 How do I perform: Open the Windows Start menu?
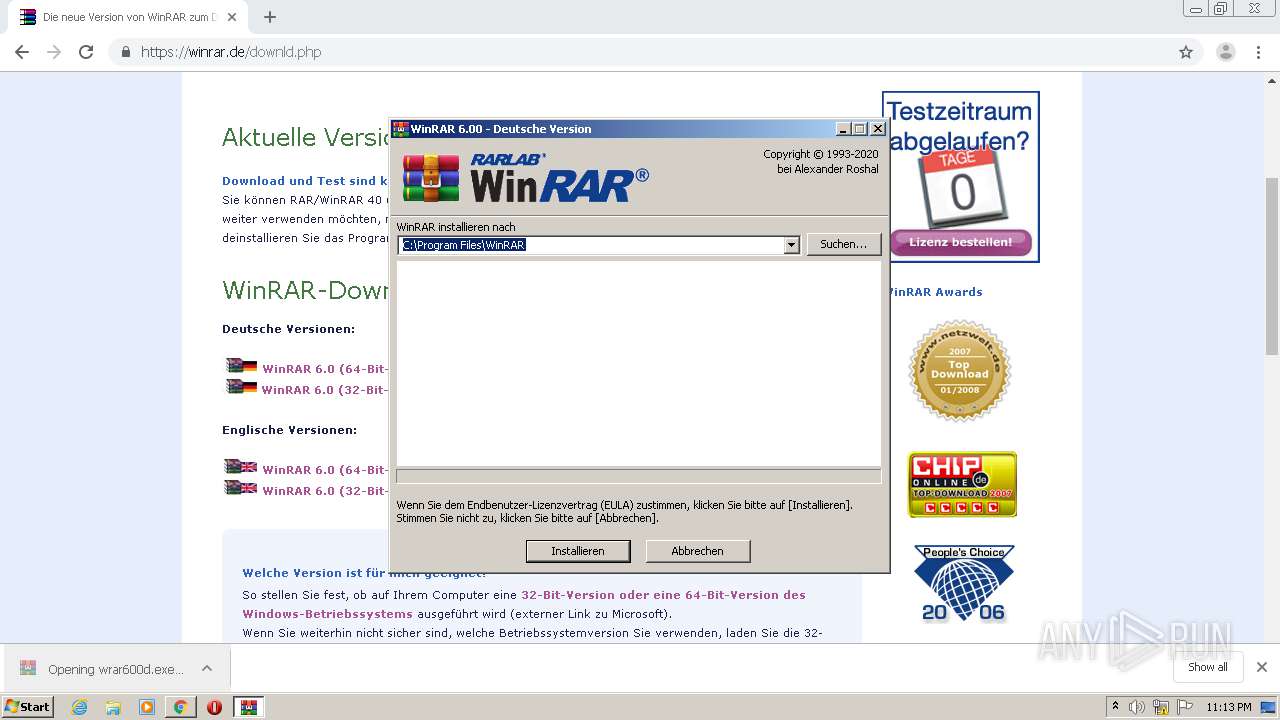pyautogui.click(x=28, y=706)
